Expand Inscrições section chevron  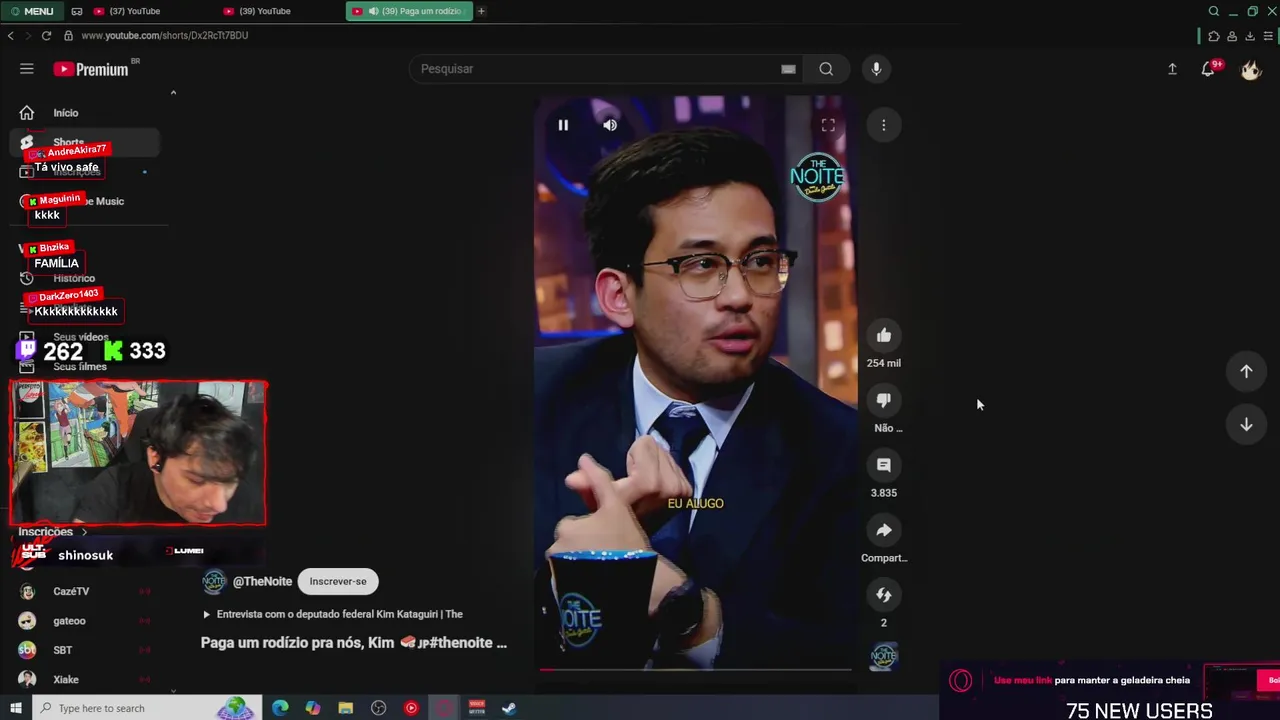84,532
